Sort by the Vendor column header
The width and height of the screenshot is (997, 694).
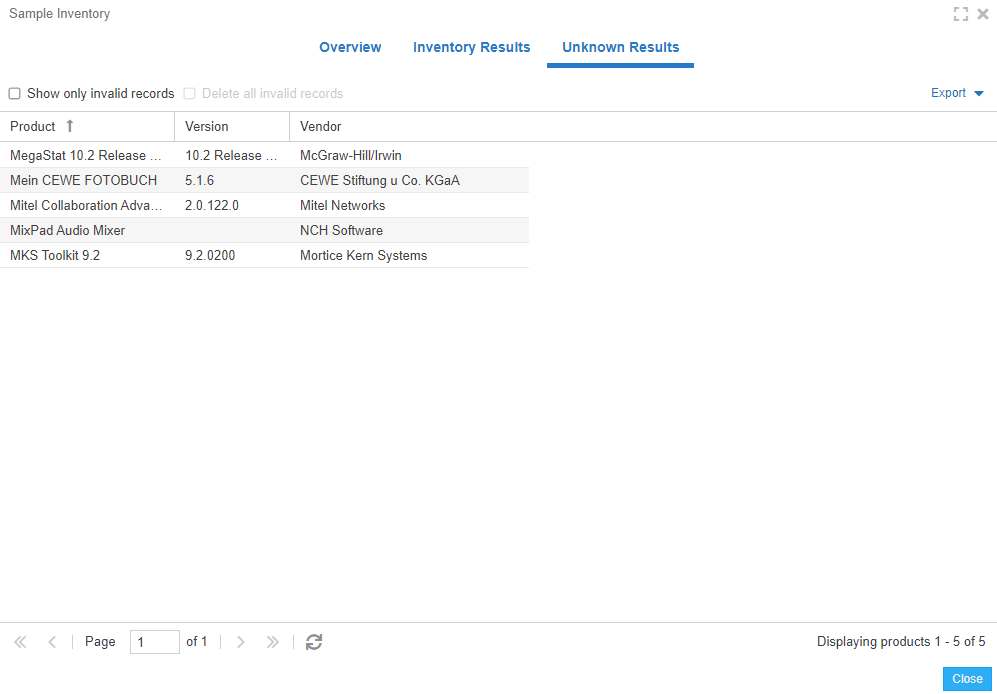pyautogui.click(x=320, y=127)
